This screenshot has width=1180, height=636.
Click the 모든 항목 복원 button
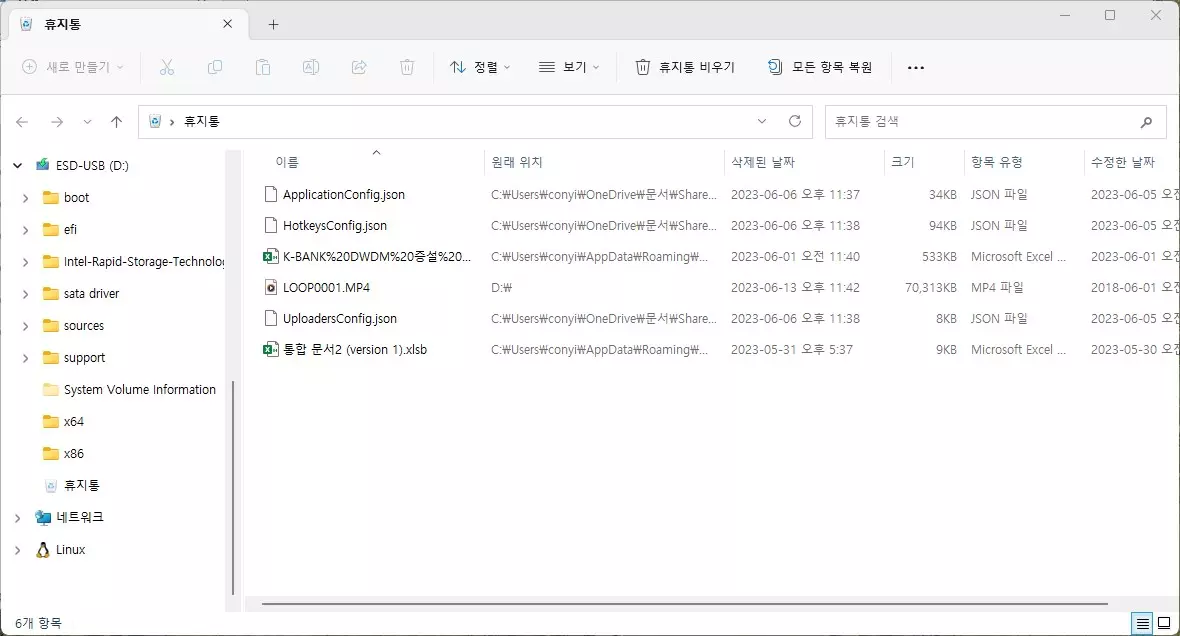click(822, 67)
